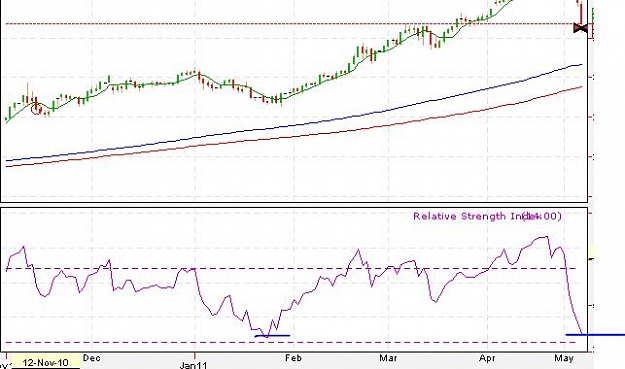Click the May label on time axis
The image size is (625, 369).
coord(564,358)
